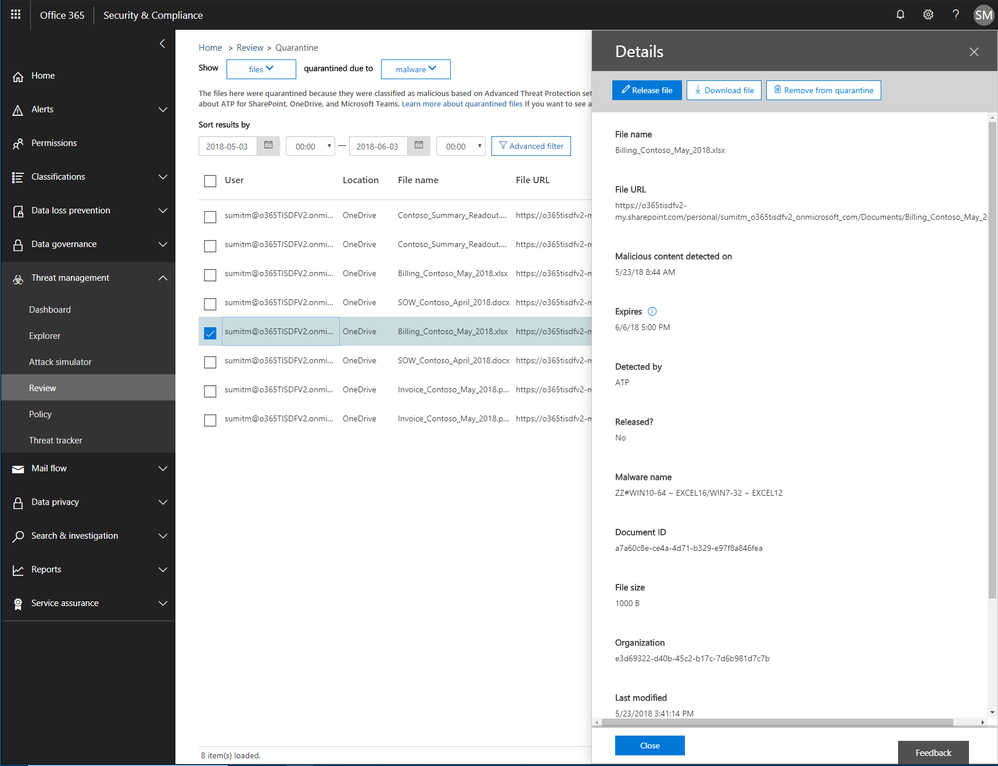Click the Classifications list icon
This screenshot has width=998, height=766.
tap(18, 177)
